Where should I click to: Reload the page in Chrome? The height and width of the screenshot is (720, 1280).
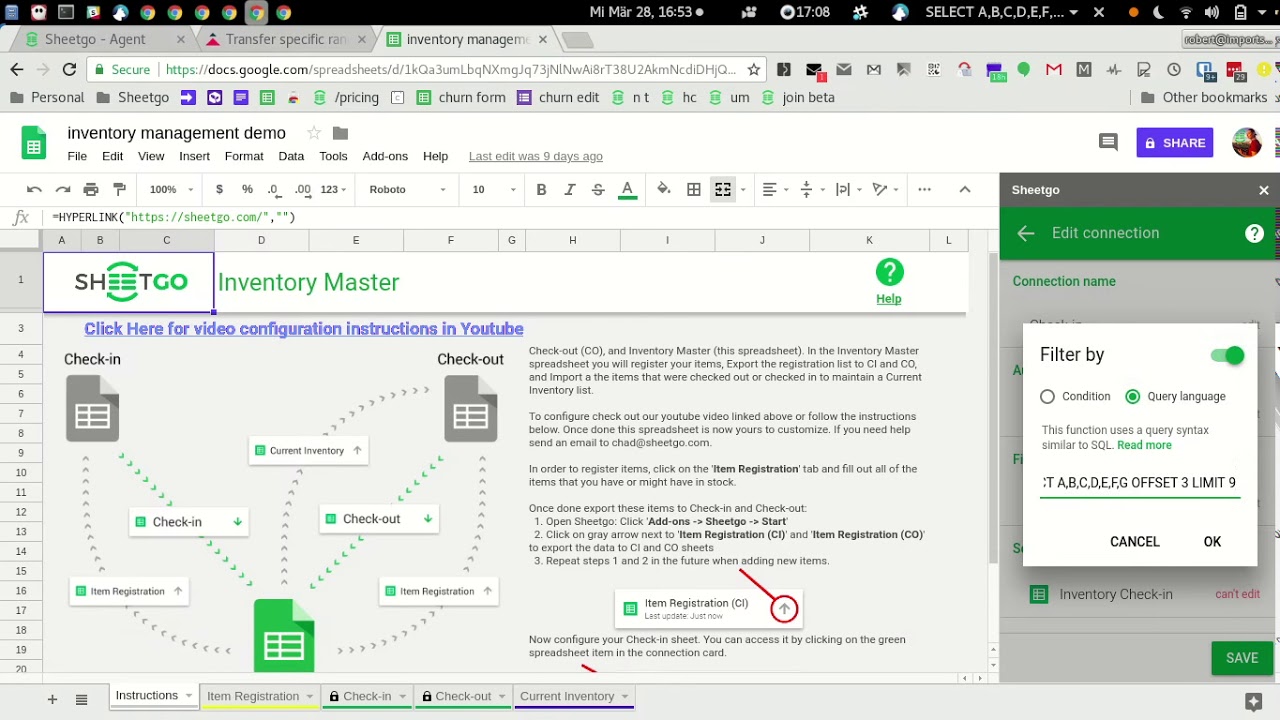point(69,69)
